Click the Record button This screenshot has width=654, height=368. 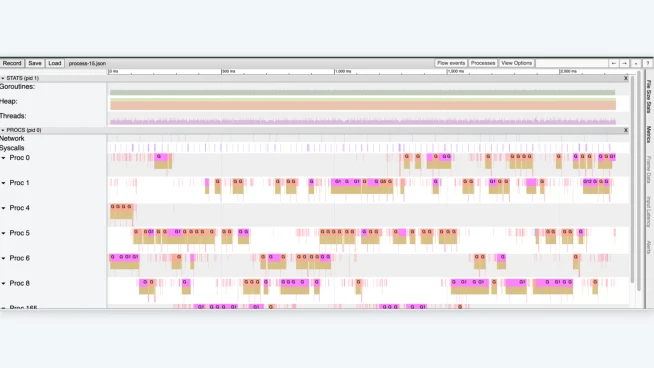tap(12, 63)
